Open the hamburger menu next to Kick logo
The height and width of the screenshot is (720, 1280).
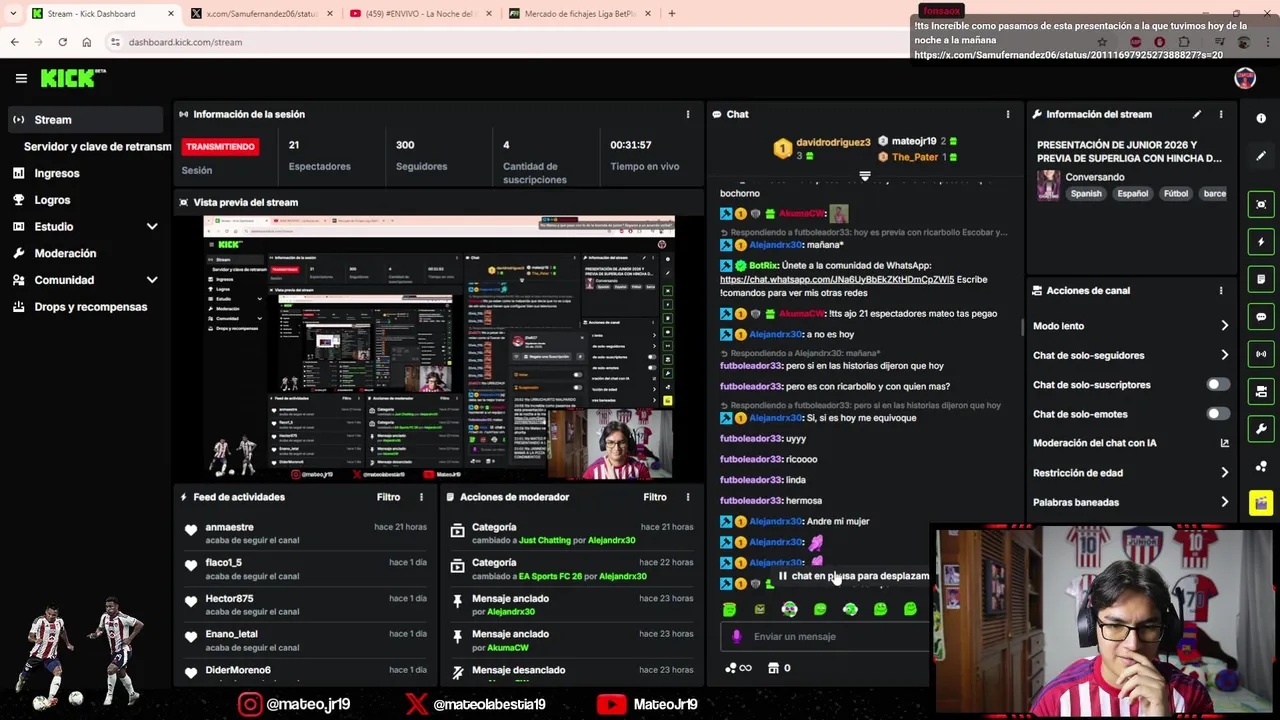(x=21, y=78)
